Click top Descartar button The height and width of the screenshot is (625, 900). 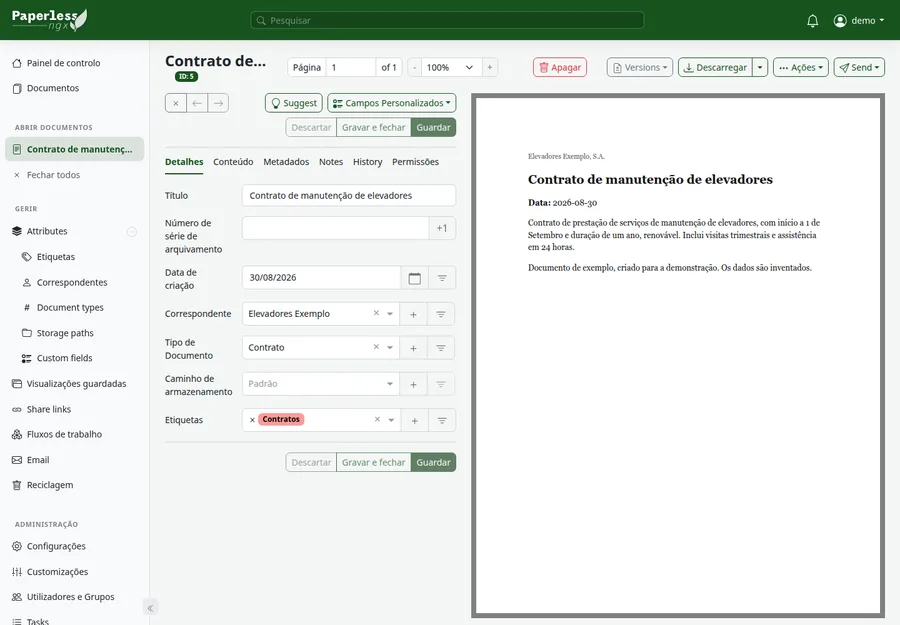pos(311,127)
